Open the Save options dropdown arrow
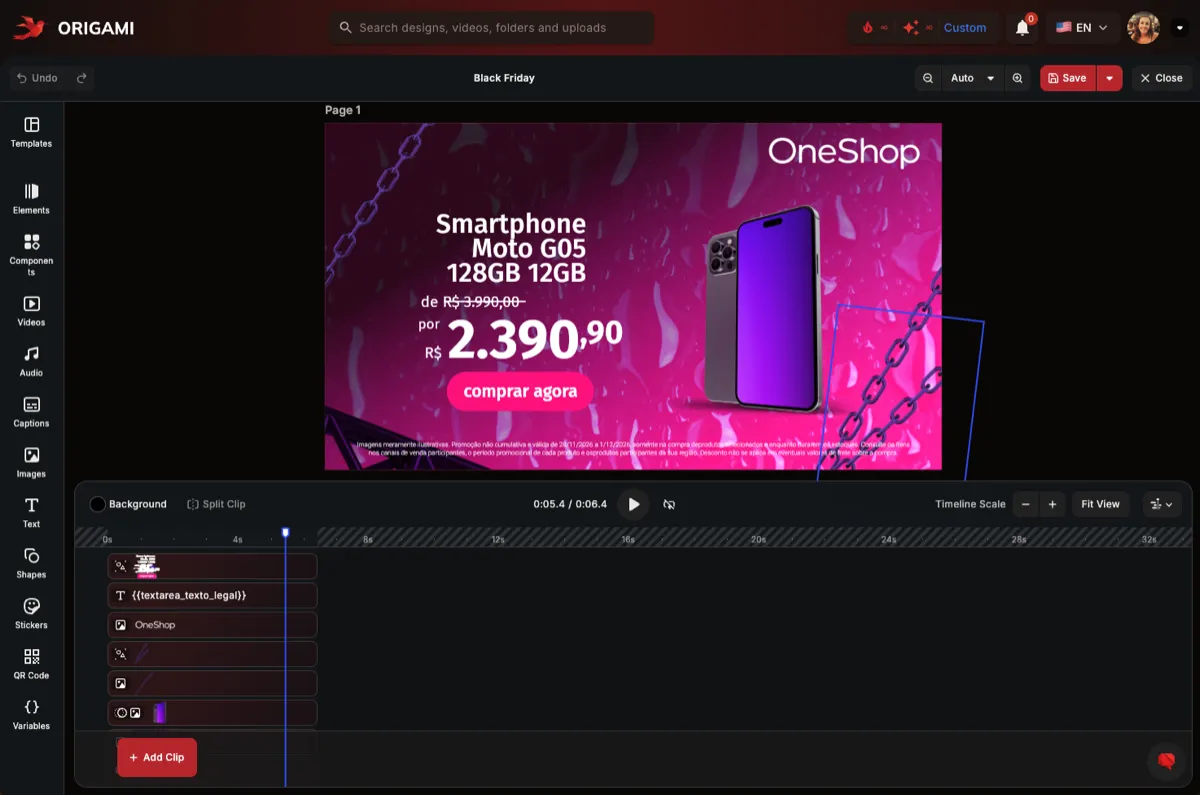Screen dimensions: 1200x795 click(x=1109, y=78)
